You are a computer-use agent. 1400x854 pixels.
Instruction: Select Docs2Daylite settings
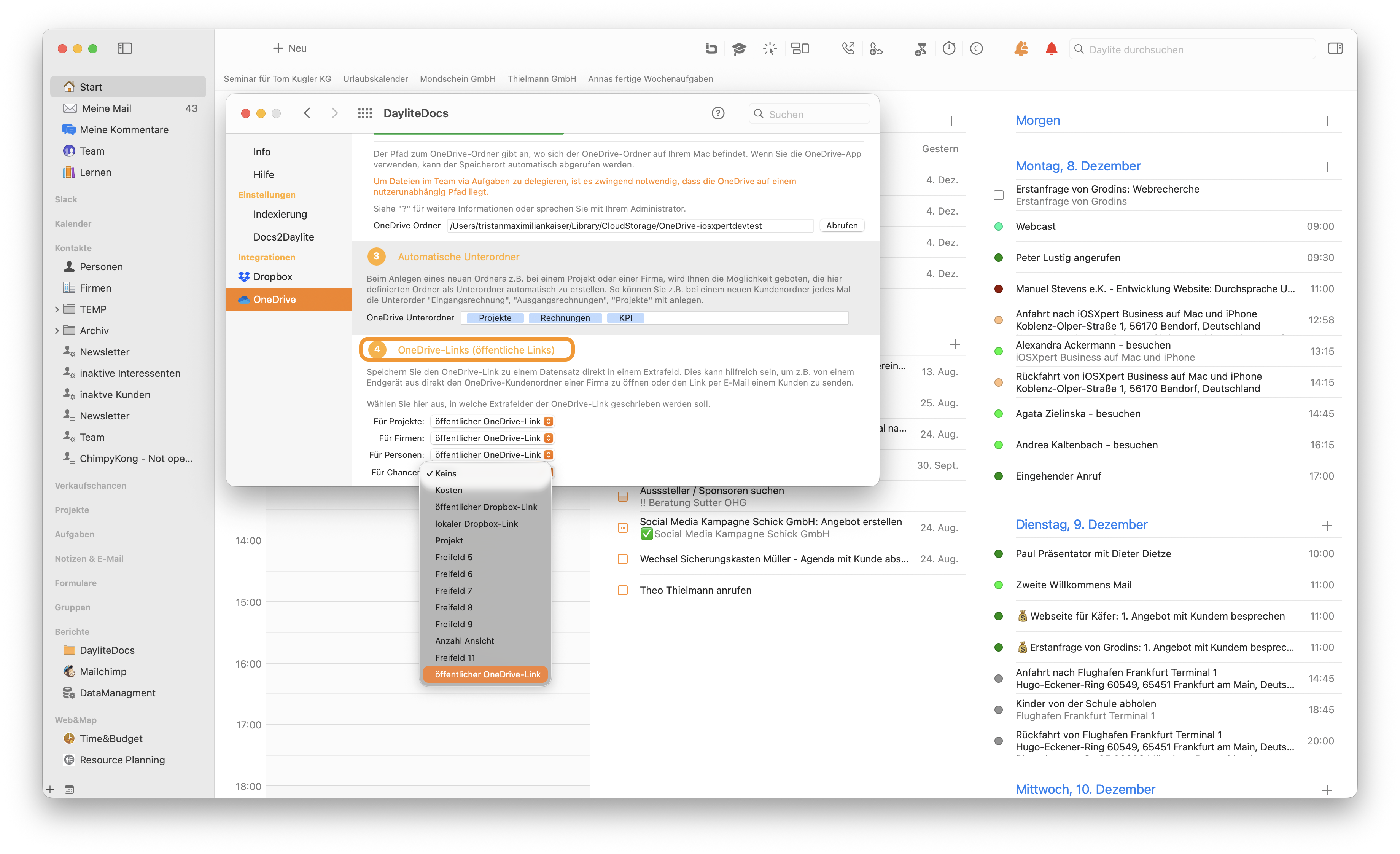(289, 237)
